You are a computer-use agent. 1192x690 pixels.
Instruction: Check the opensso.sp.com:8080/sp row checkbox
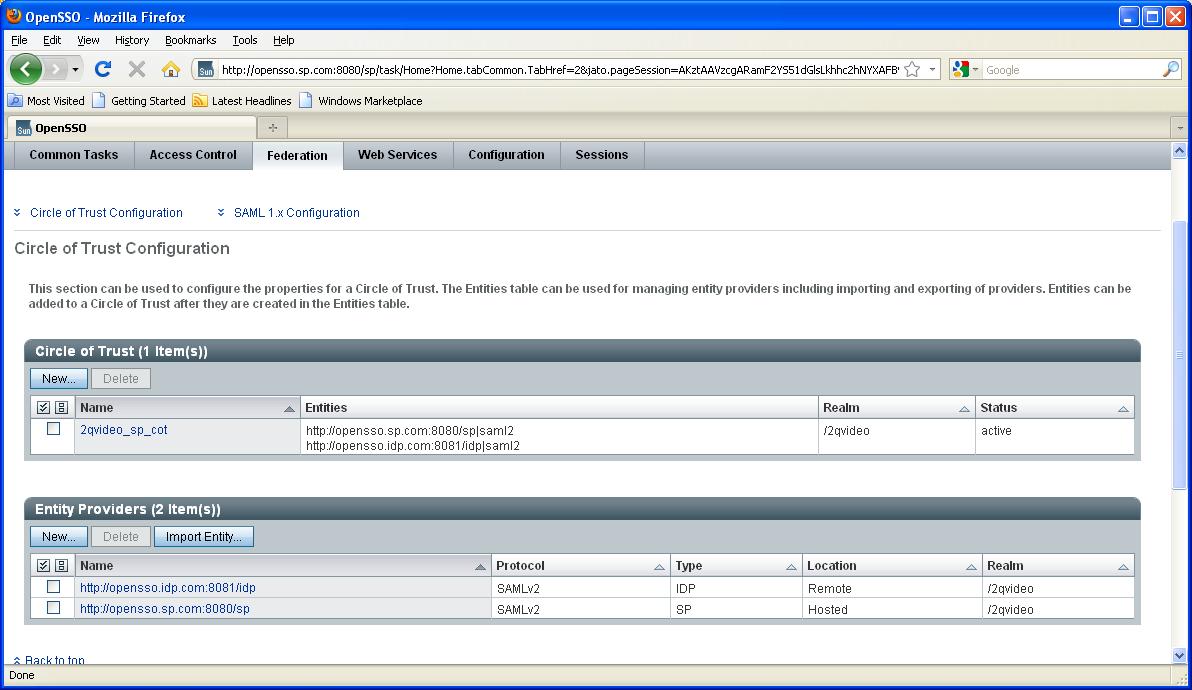[x=53, y=608]
